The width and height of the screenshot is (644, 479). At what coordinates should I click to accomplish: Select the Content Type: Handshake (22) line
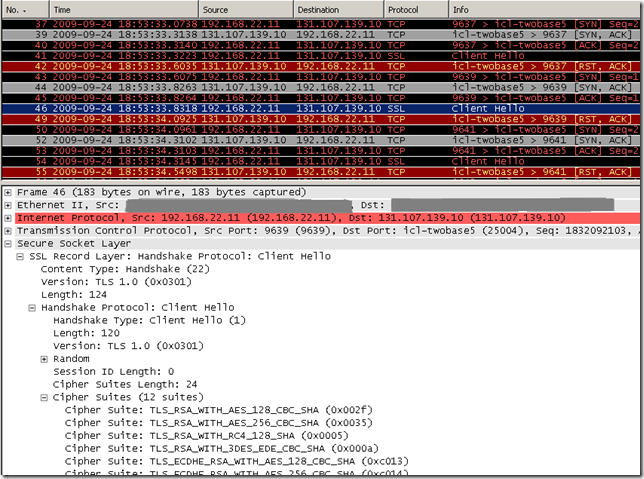point(125,269)
